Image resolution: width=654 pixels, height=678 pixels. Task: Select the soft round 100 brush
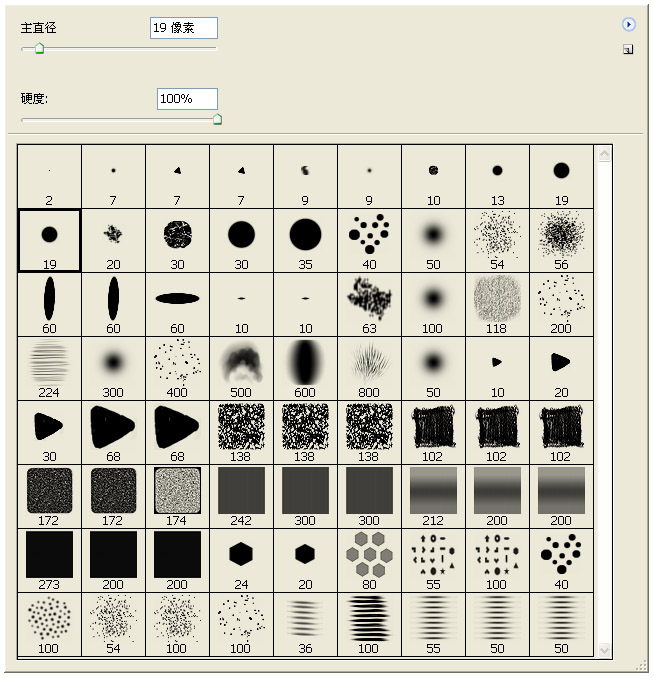click(433, 304)
